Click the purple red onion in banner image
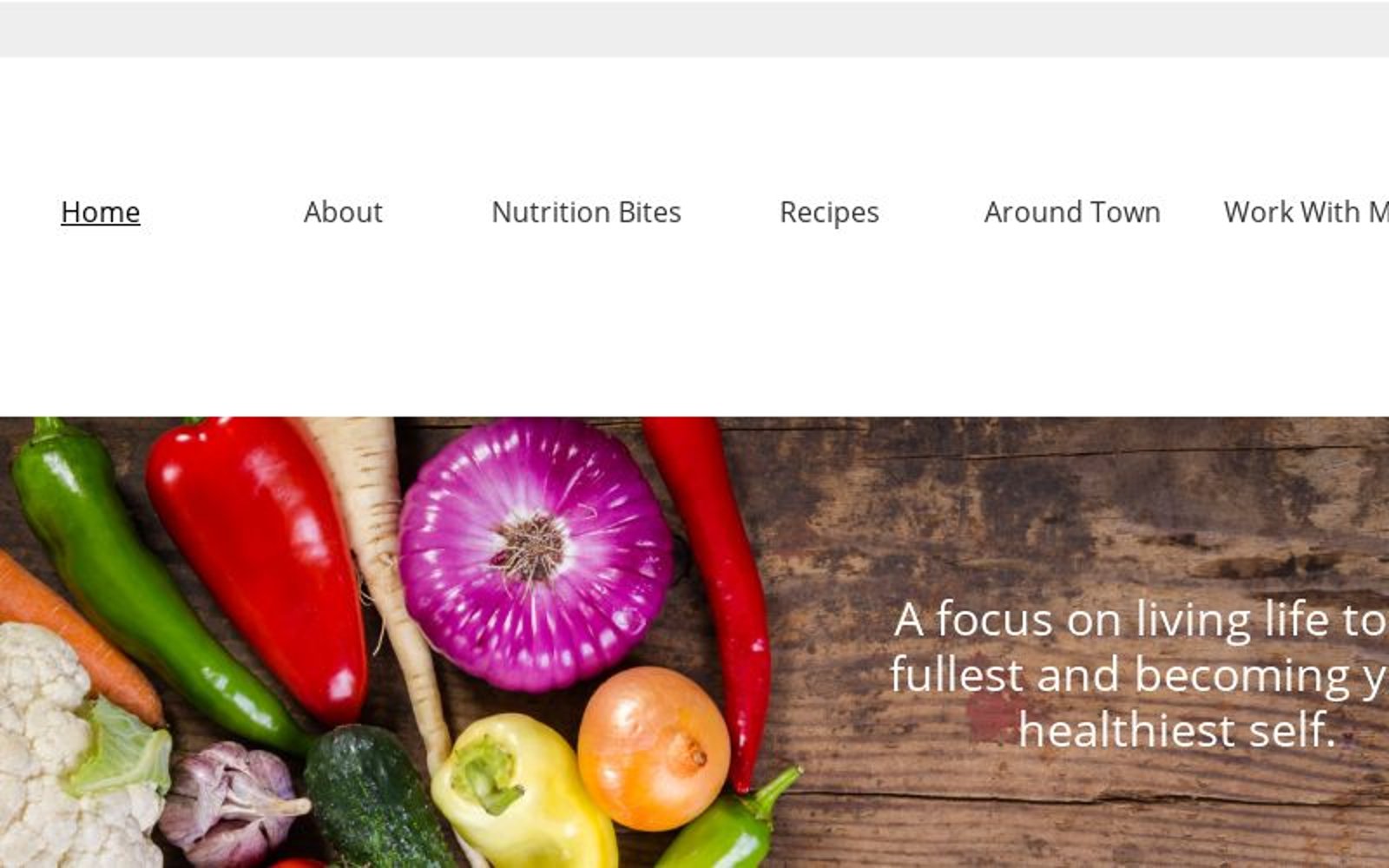 point(536,554)
